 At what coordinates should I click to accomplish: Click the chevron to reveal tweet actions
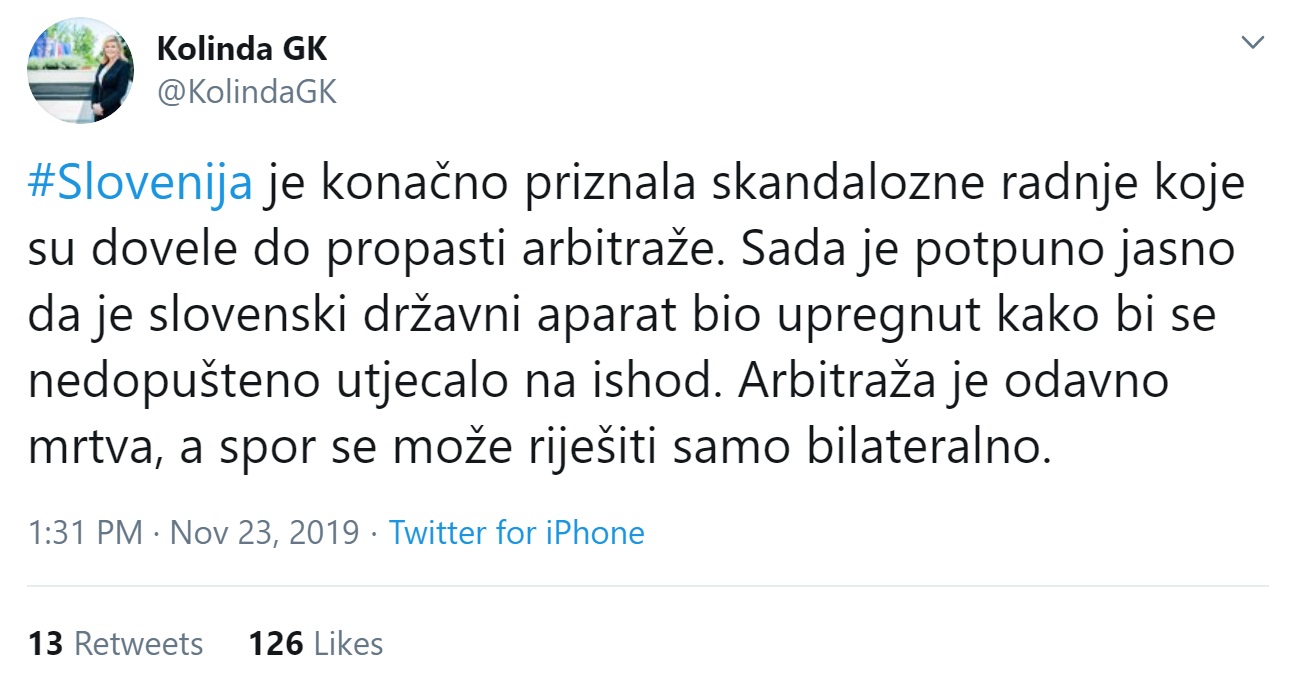point(1251,43)
